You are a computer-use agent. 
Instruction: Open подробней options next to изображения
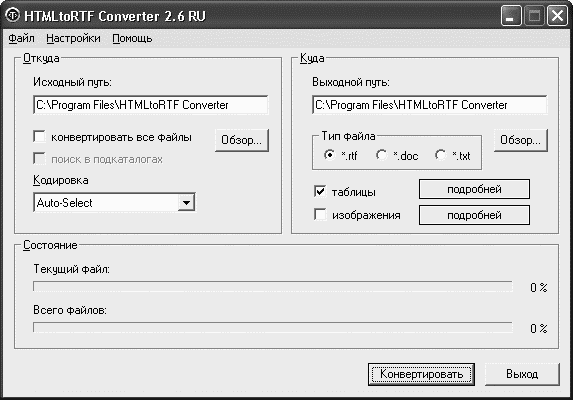pos(474,215)
